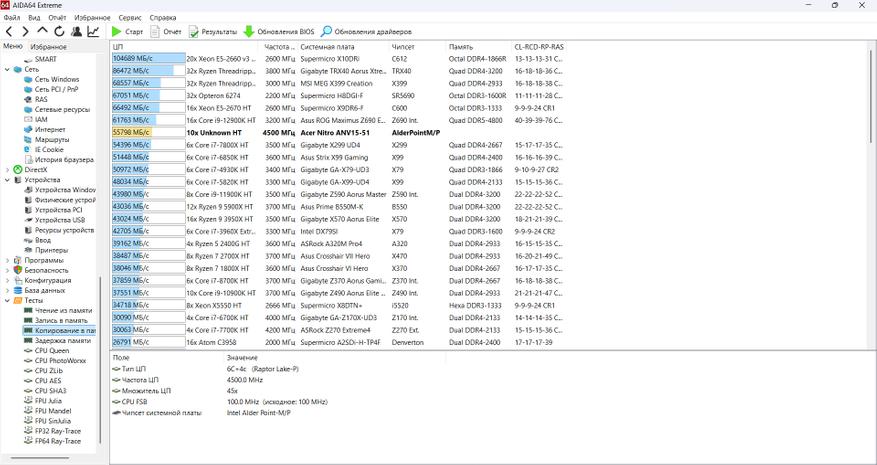Select RAS in the tree

tap(41, 100)
